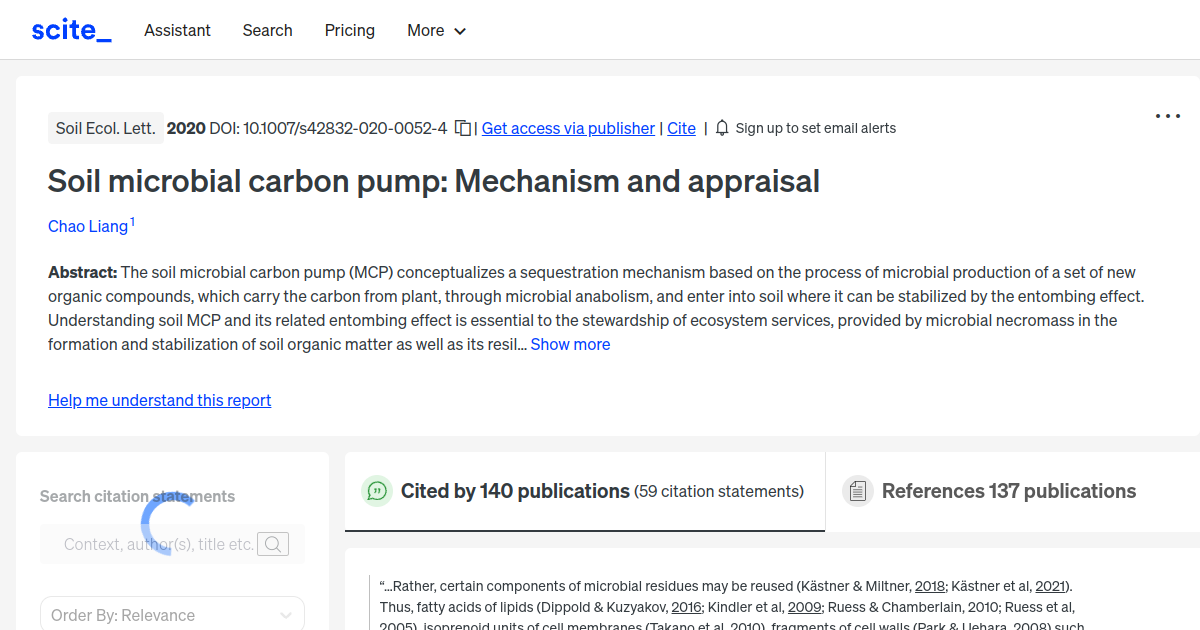Screen dimensions: 1200x630
Task: Click the green citation statement icon
Action: (376, 491)
